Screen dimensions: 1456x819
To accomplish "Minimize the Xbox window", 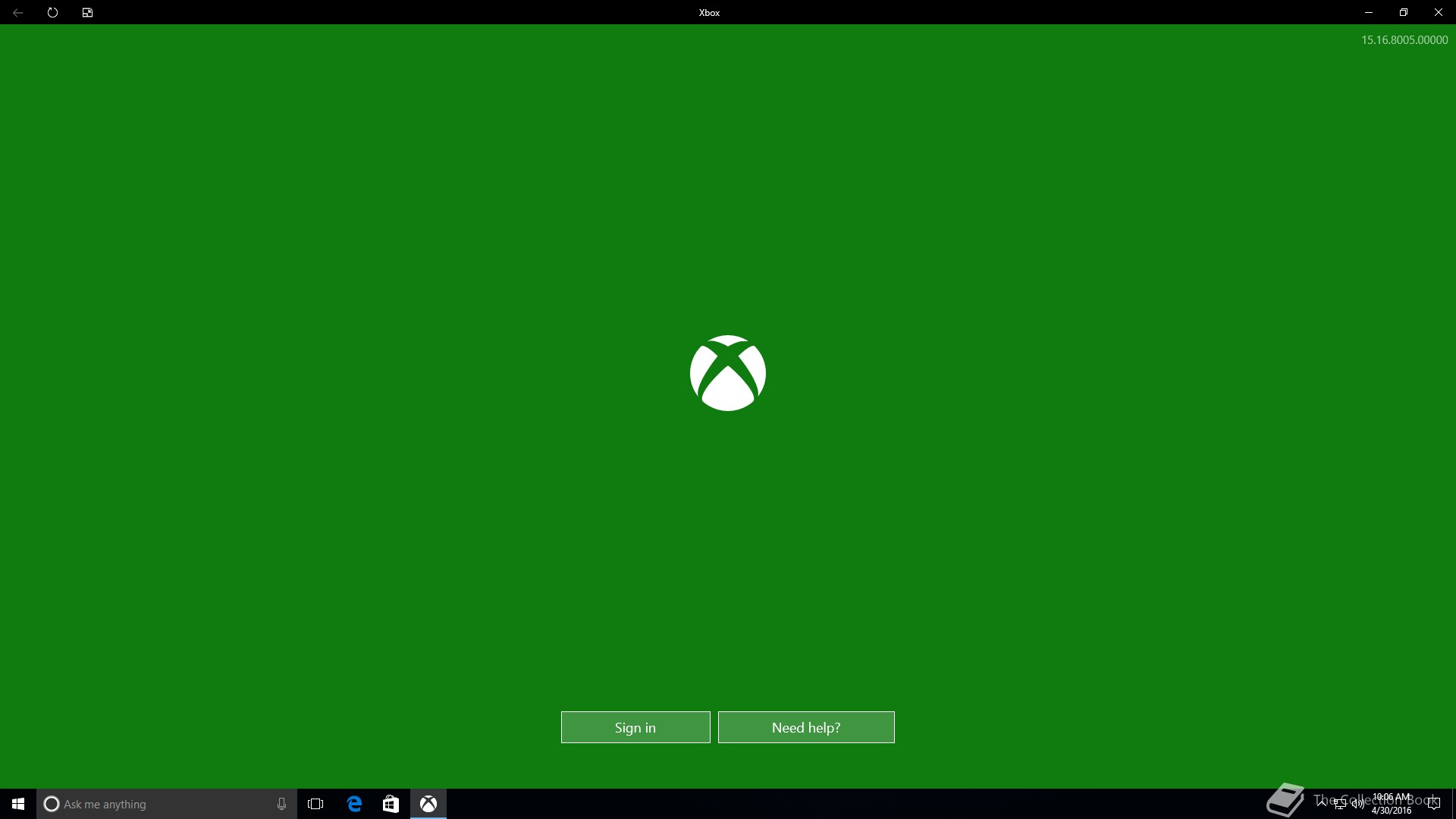I will [1369, 12].
